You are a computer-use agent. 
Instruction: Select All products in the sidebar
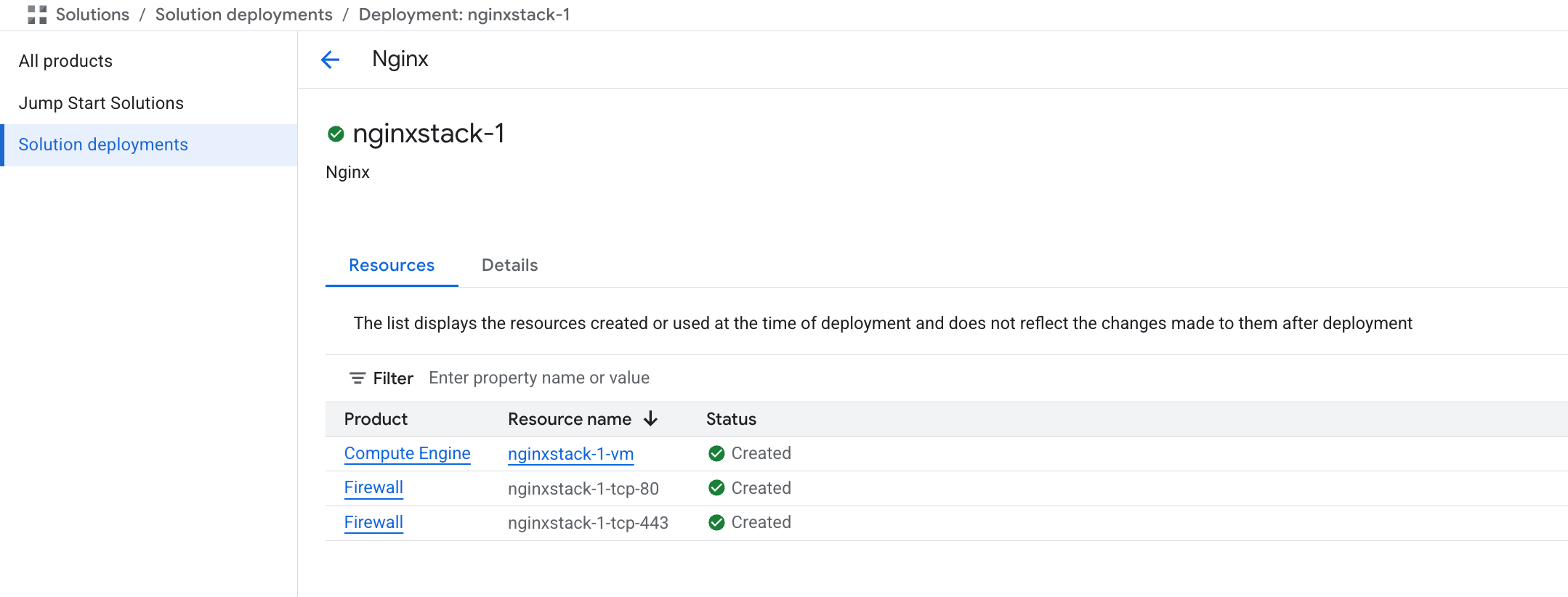[x=149, y=61]
